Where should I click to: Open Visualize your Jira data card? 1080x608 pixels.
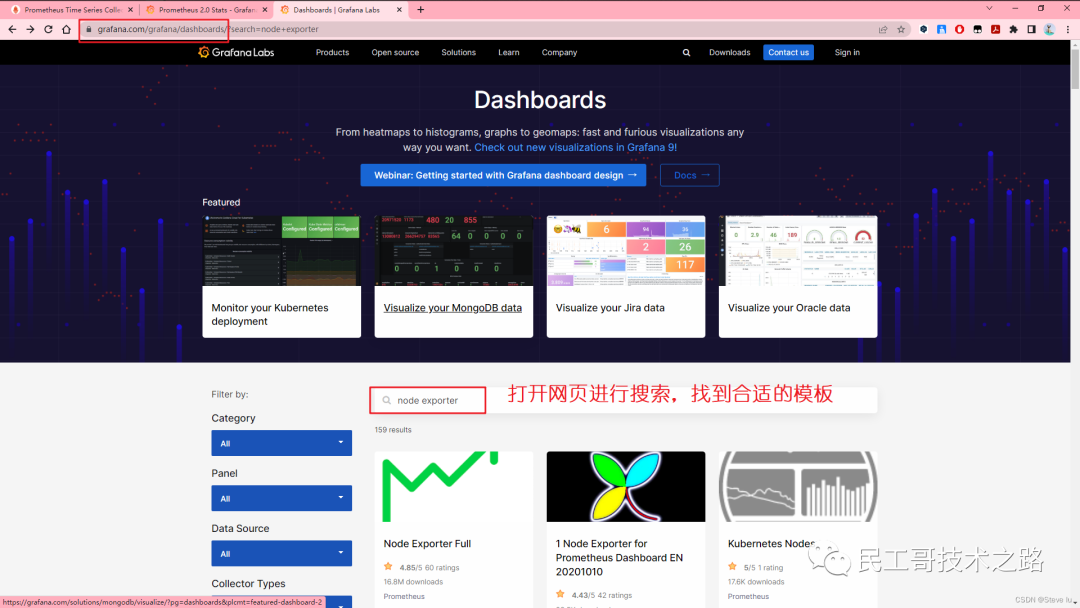[x=626, y=277]
